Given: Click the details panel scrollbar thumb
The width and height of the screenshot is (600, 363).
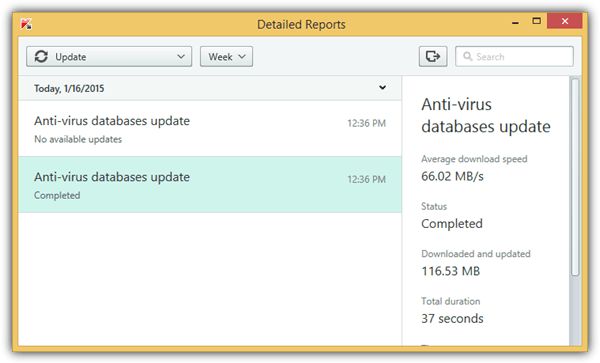Looking at the screenshot, I should [x=575, y=177].
